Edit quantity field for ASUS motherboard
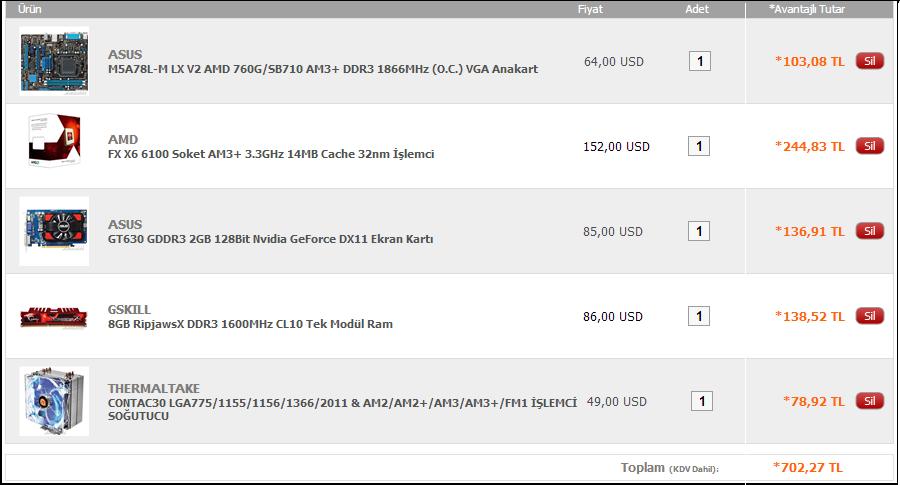This screenshot has width=900, height=485. tap(700, 61)
